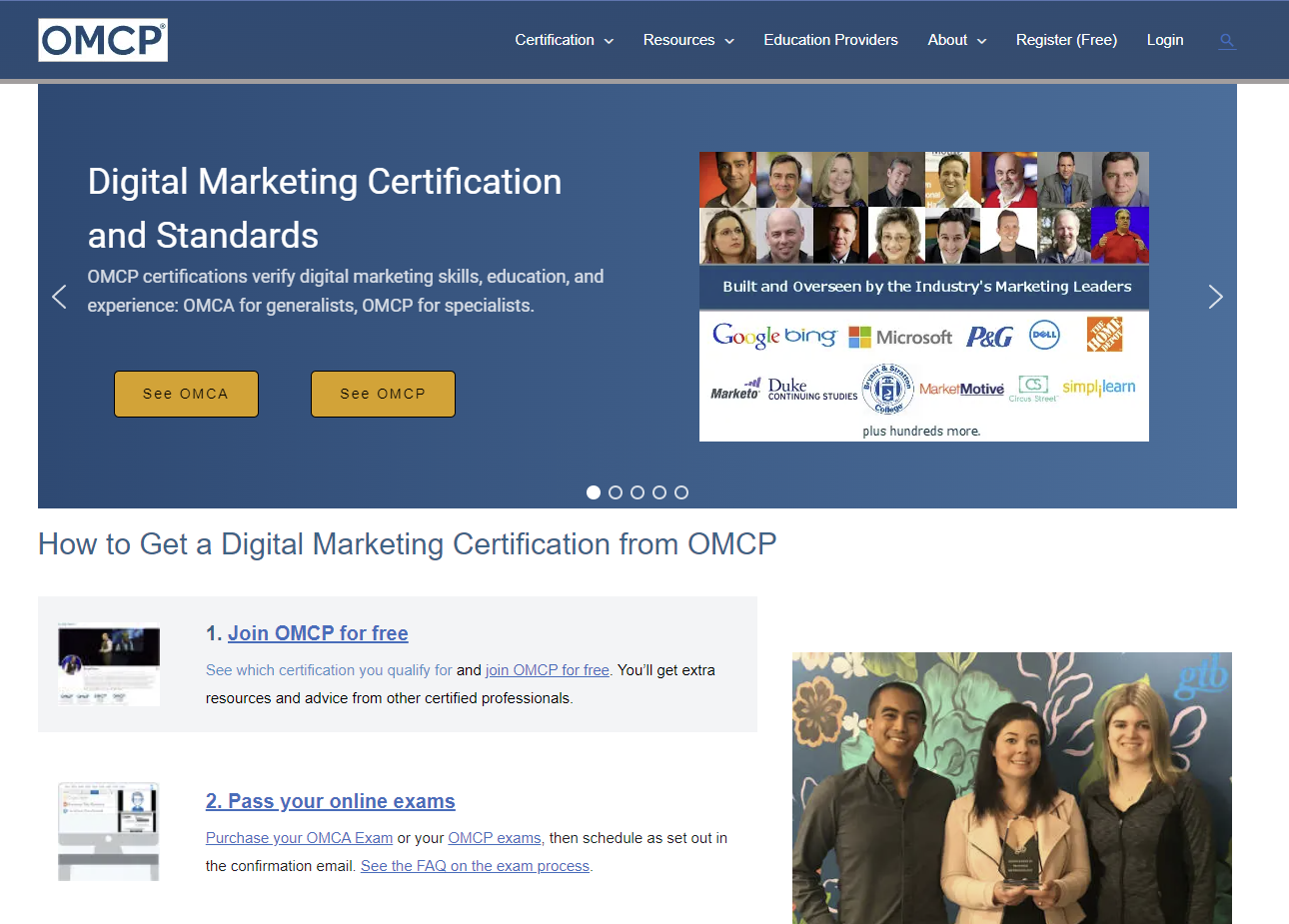Screen dimensions: 1289x924
Task: Open the Education Providers menu item
Action: coord(830,40)
